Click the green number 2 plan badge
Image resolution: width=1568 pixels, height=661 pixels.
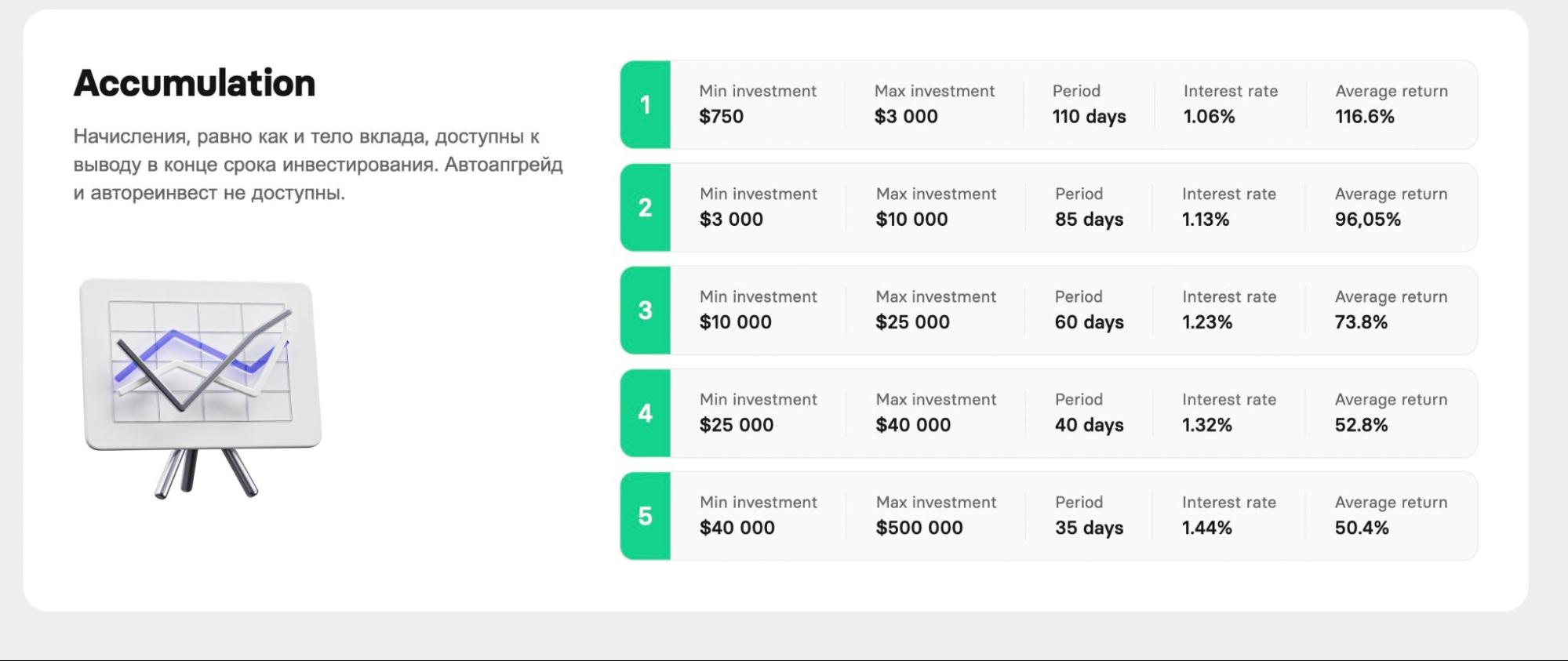point(645,208)
